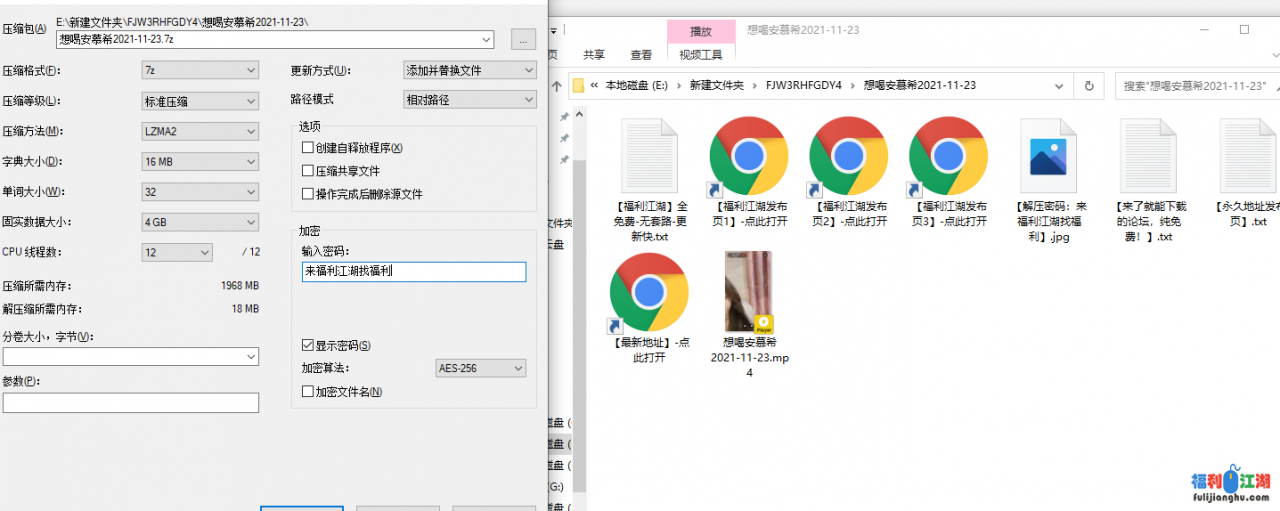Uncheck the 显示密码 checkbox

[x=308, y=346]
